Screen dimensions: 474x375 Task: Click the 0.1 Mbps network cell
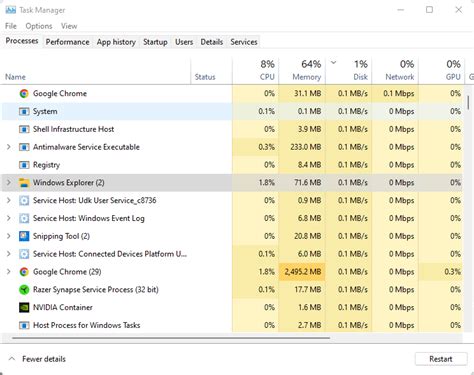pos(395,94)
